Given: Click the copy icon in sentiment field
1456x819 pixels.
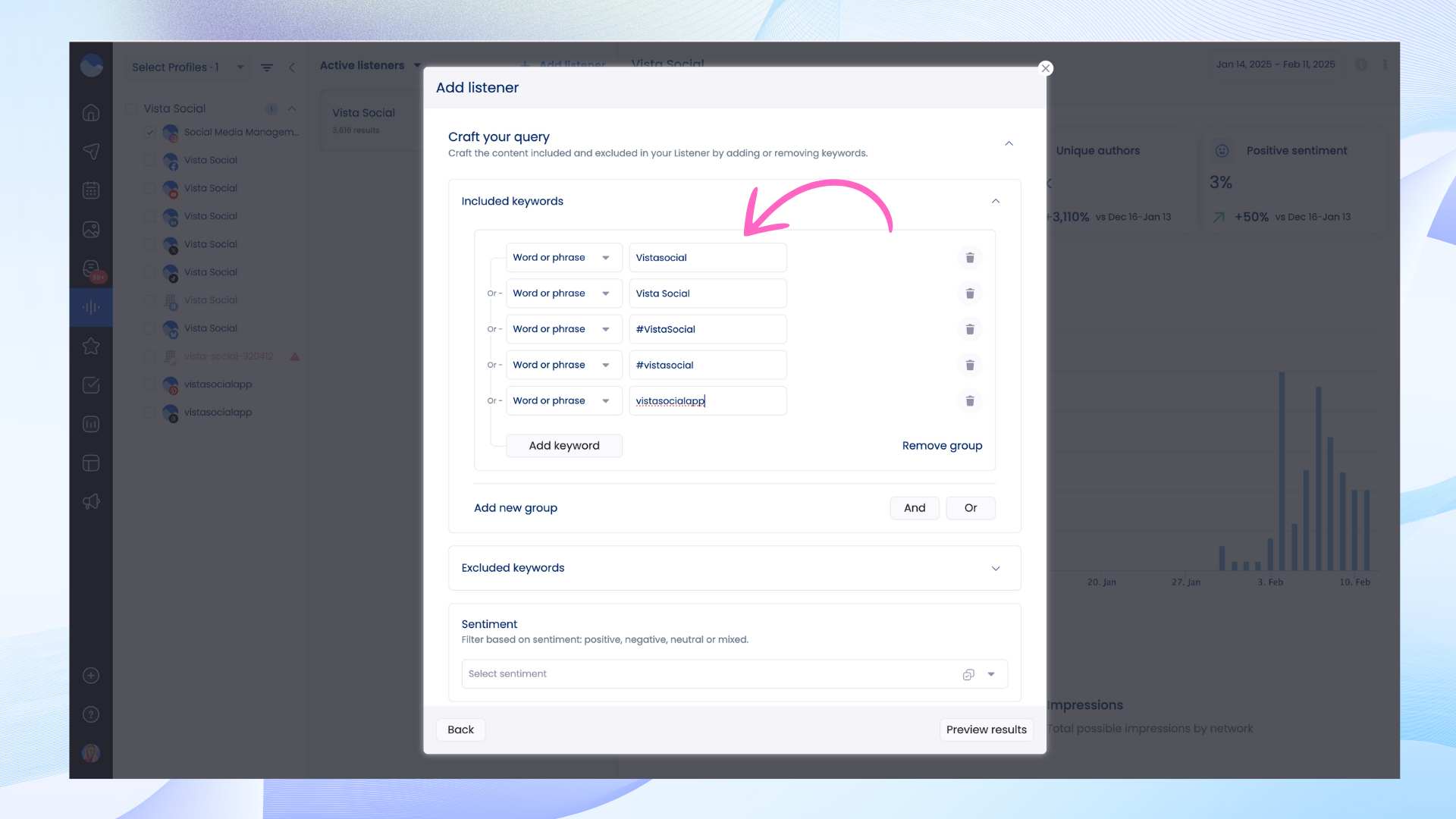Looking at the screenshot, I should click(x=968, y=674).
